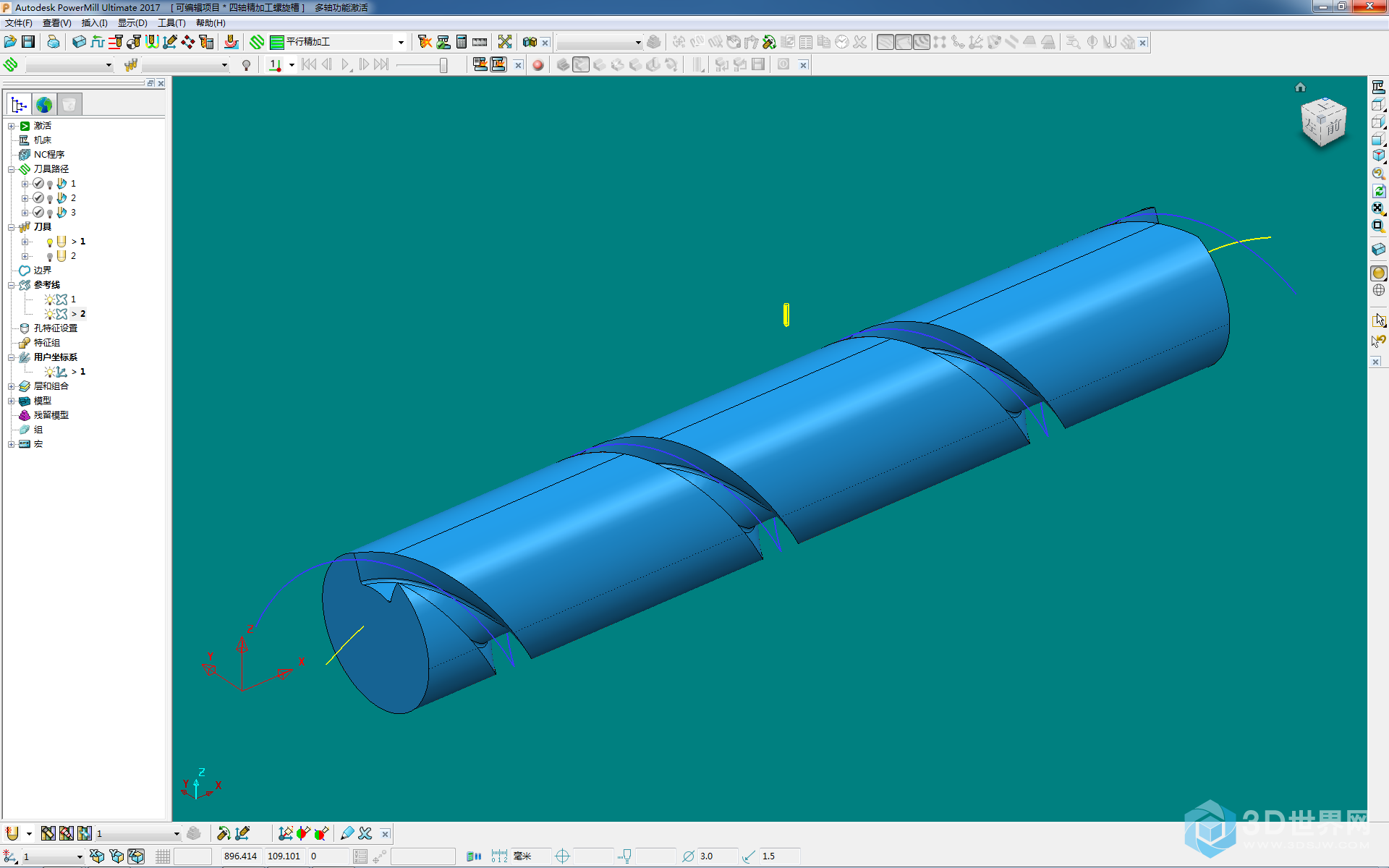Image resolution: width=1389 pixels, height=868 pixels.
Task: Toggle visibility of user workplane 1
Action: tap(49, 372)
